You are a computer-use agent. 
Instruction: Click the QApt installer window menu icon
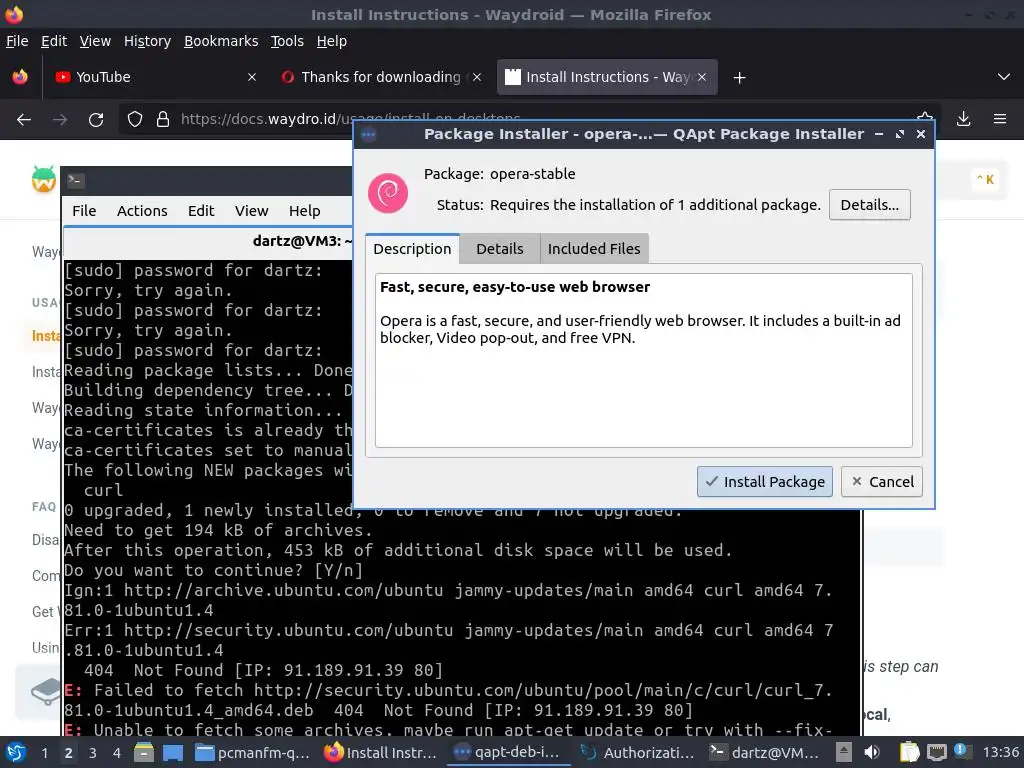[x=368, y=135]
